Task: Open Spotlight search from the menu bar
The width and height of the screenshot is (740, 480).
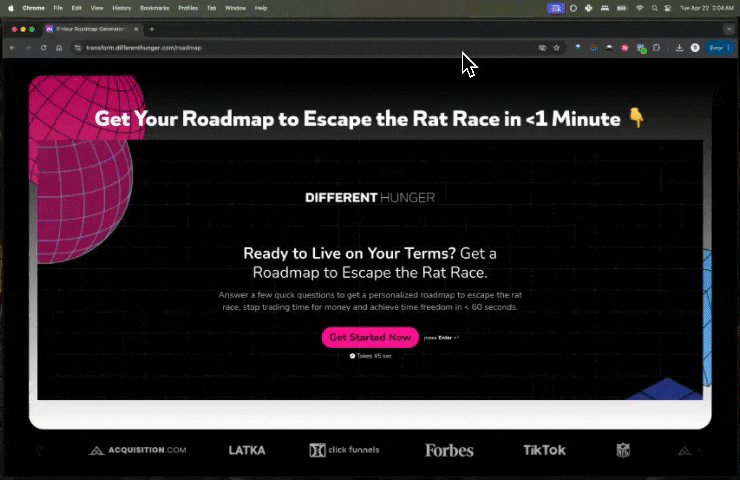Action: [654, 8]
